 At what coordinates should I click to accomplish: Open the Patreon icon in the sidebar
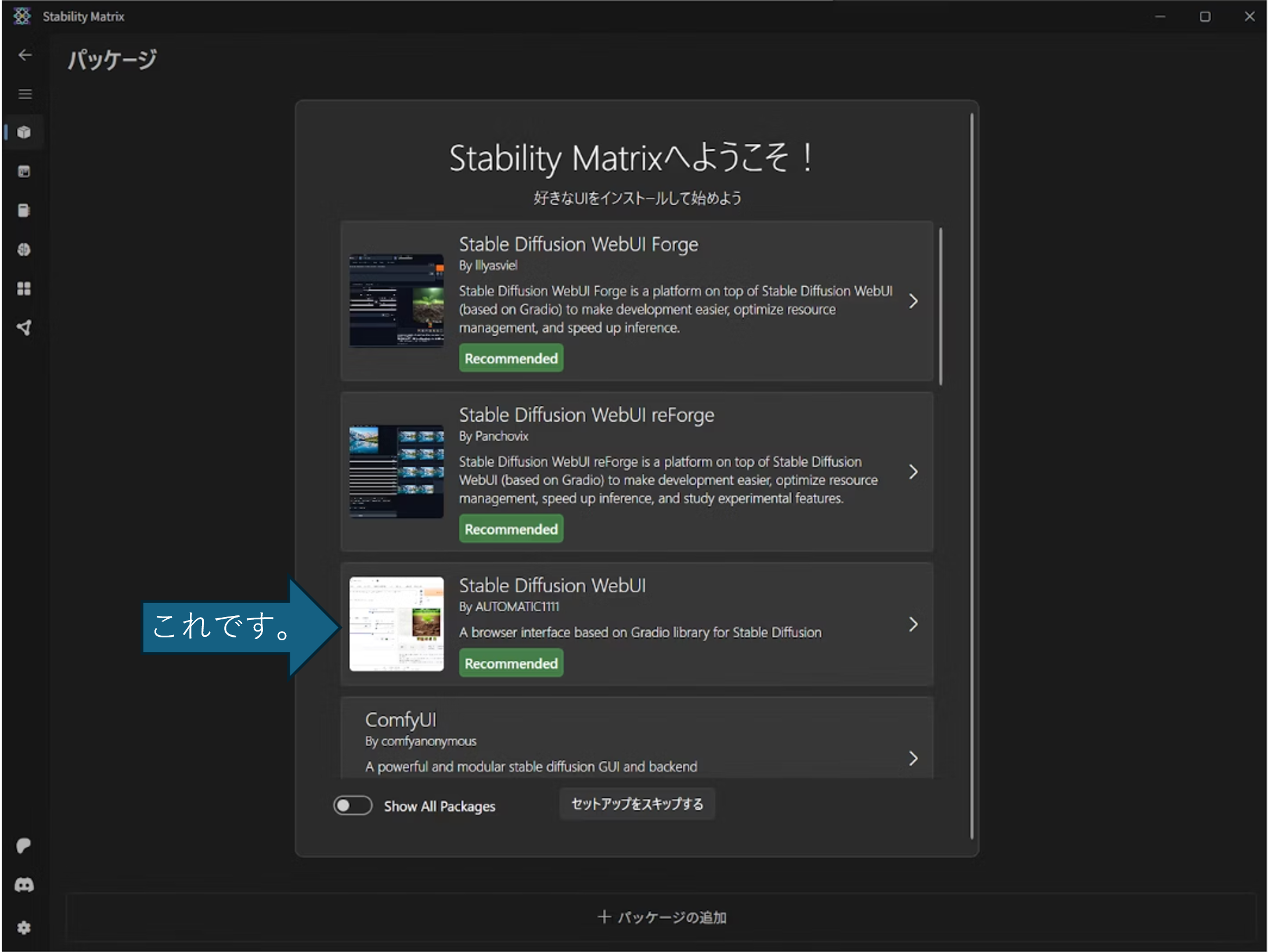click(24, 845)
